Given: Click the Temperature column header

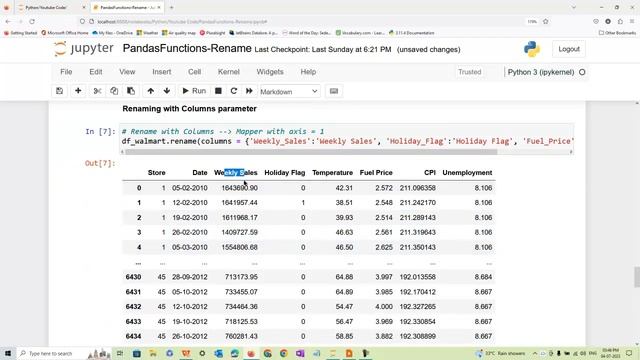Looking at the screenshot, I should pyautogui.click(x=332, y=173).
